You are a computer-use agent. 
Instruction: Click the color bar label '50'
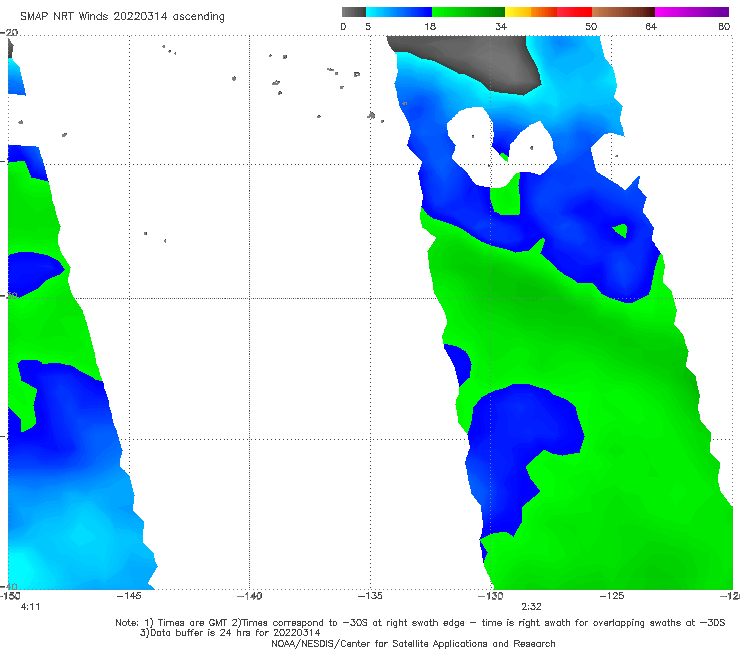[x=591, y=26]
